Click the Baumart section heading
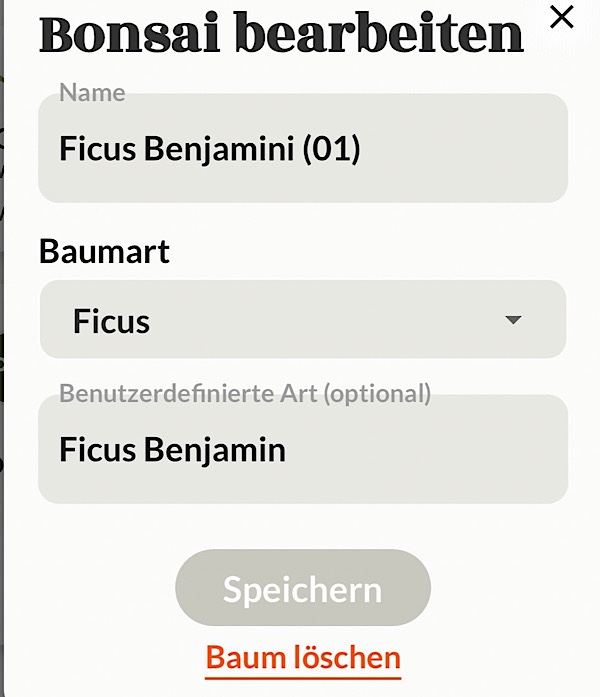 104,251
